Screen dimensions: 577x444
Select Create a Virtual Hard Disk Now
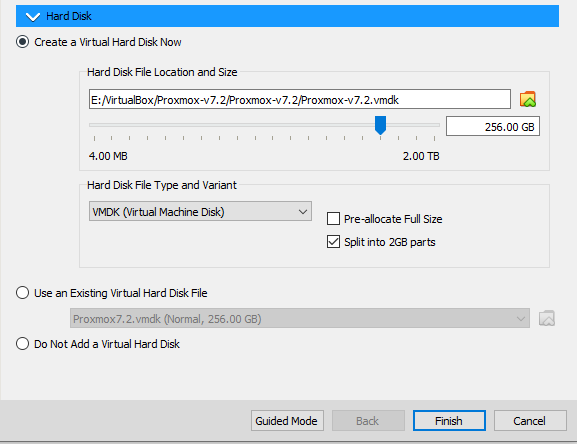[22, 42]
